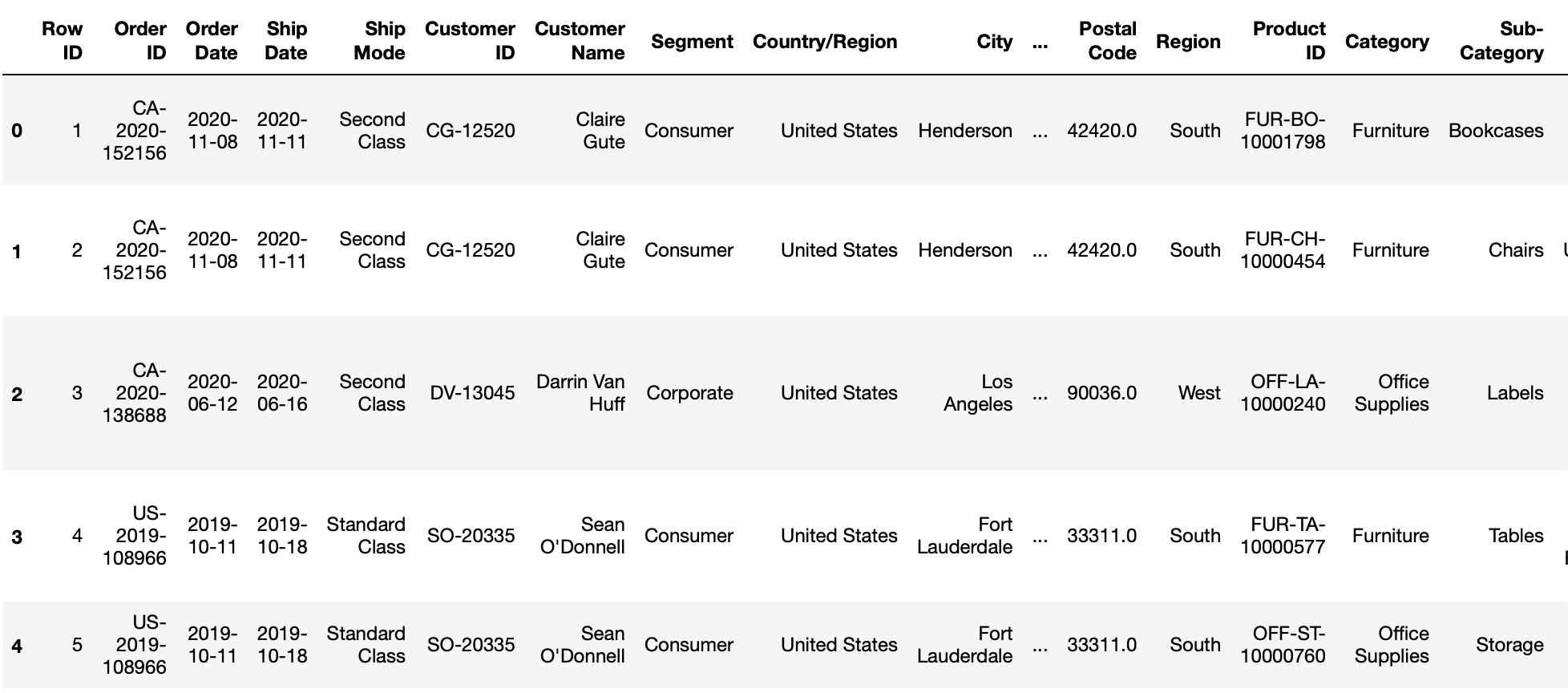Click the Row ID column header
The width and height of the screenshot is (1568, 693).
(x=63, y=41)
